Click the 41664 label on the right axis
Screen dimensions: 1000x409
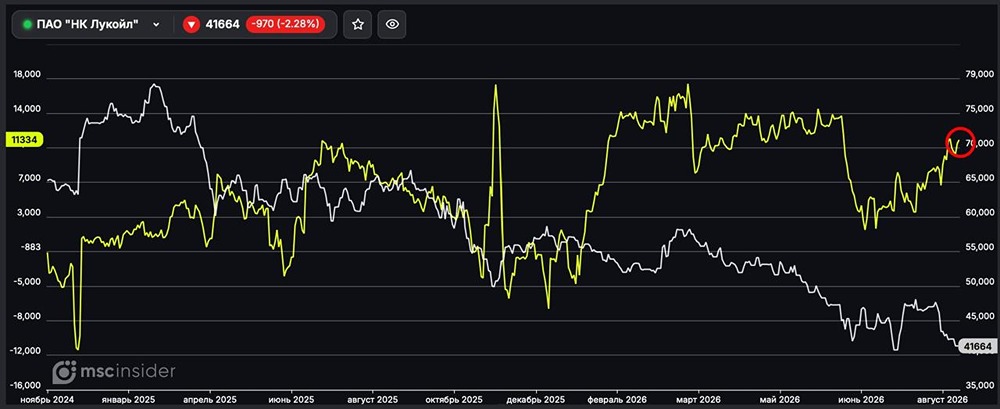click(x=978, y=346)
